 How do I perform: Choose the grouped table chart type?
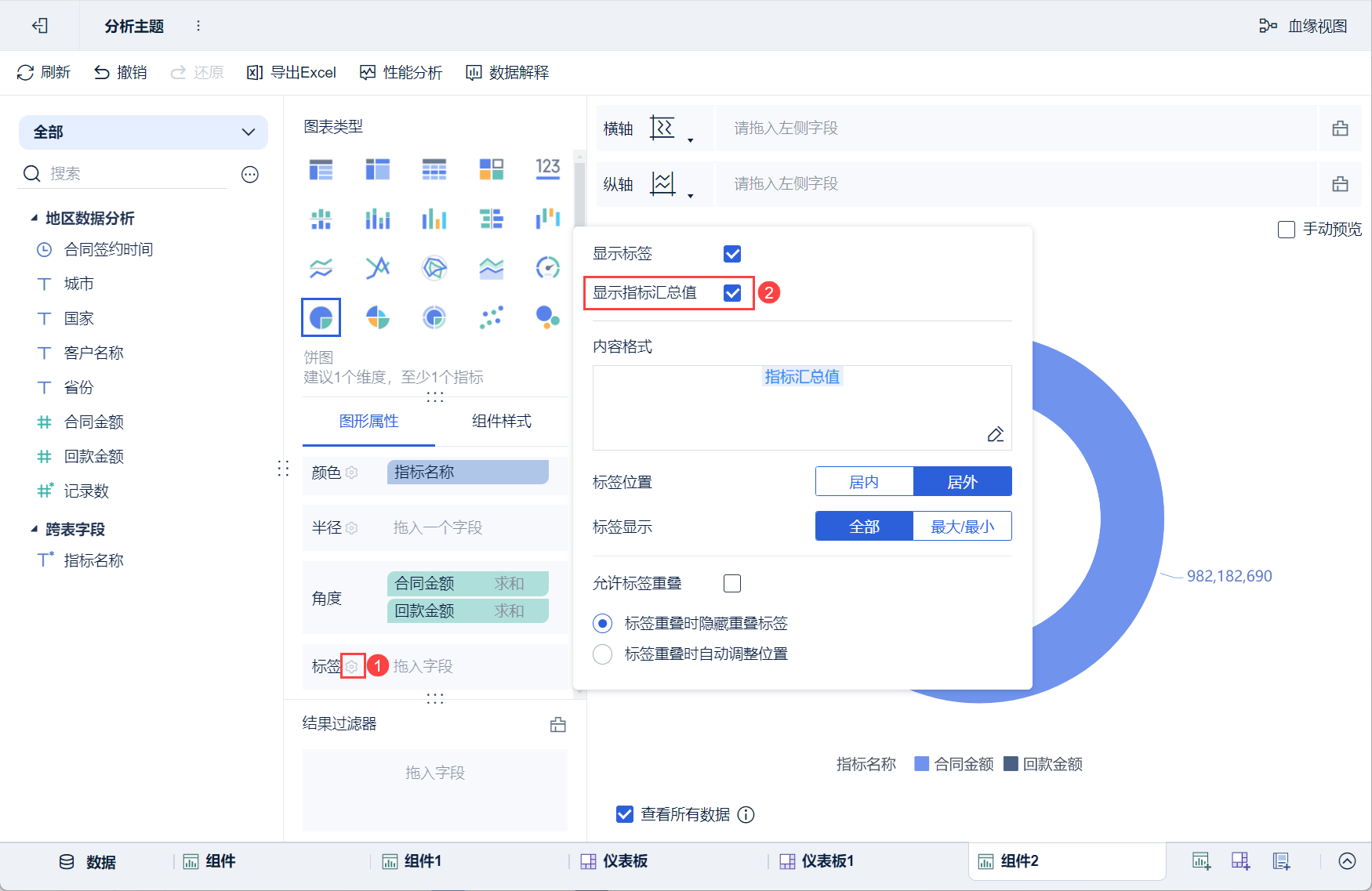click(321, 168)
